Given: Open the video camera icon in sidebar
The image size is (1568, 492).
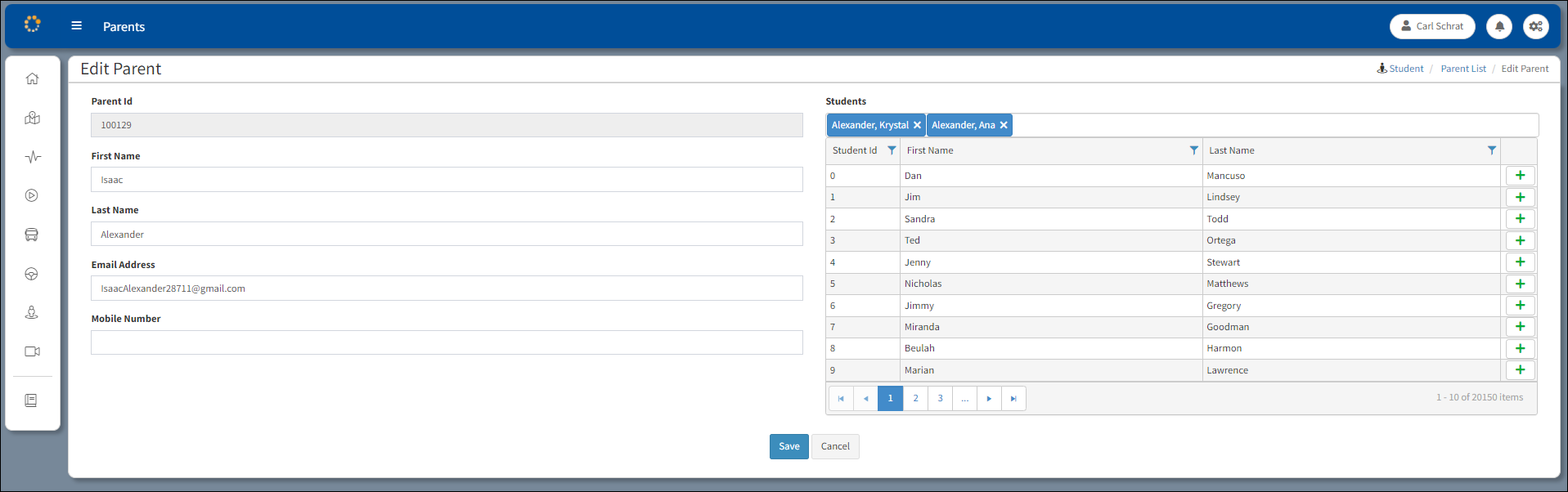Looking at the screenshot, I should [x=32, y=351].
